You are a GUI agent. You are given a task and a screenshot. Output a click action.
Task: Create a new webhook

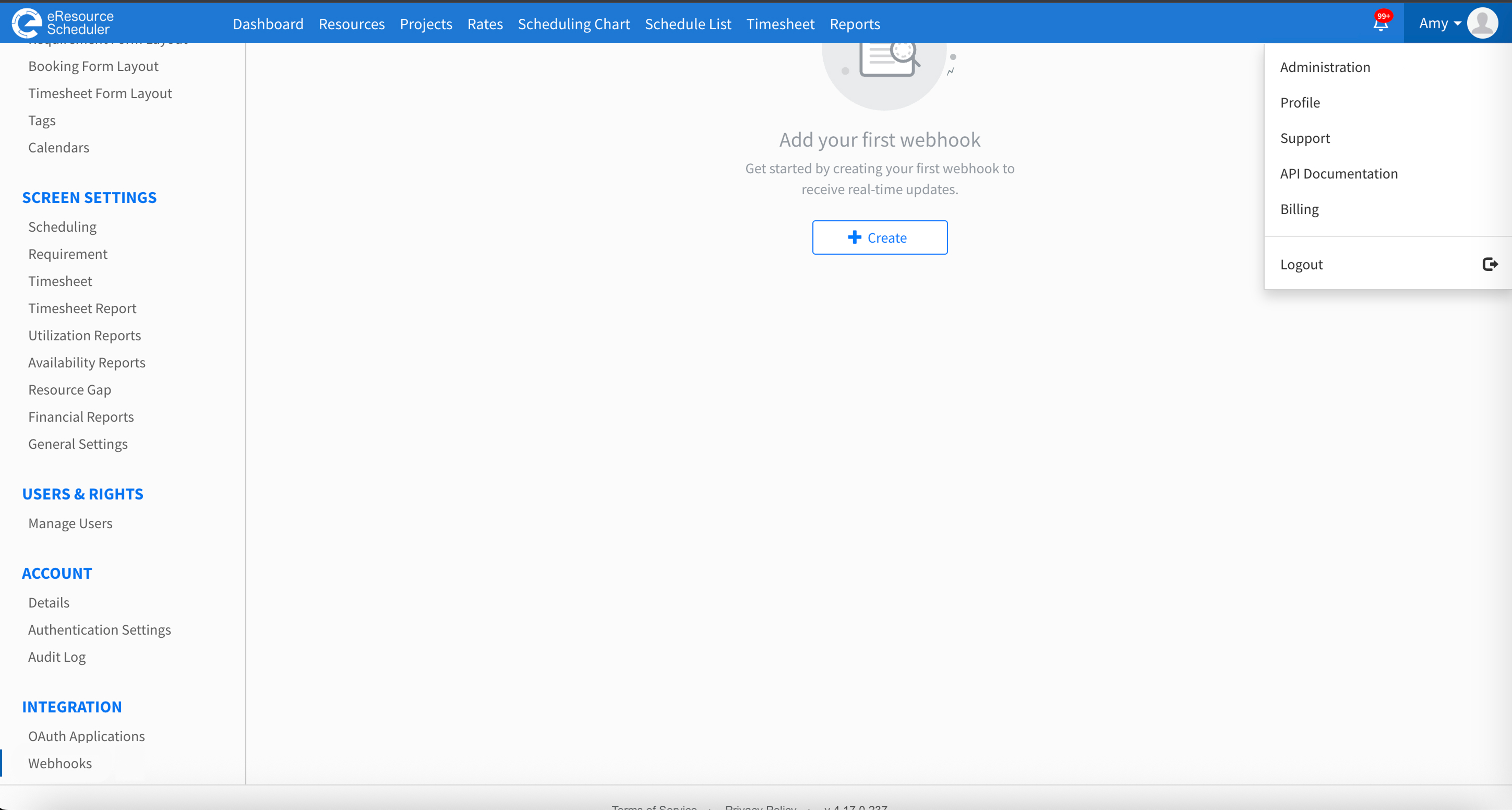coord(880,237)
